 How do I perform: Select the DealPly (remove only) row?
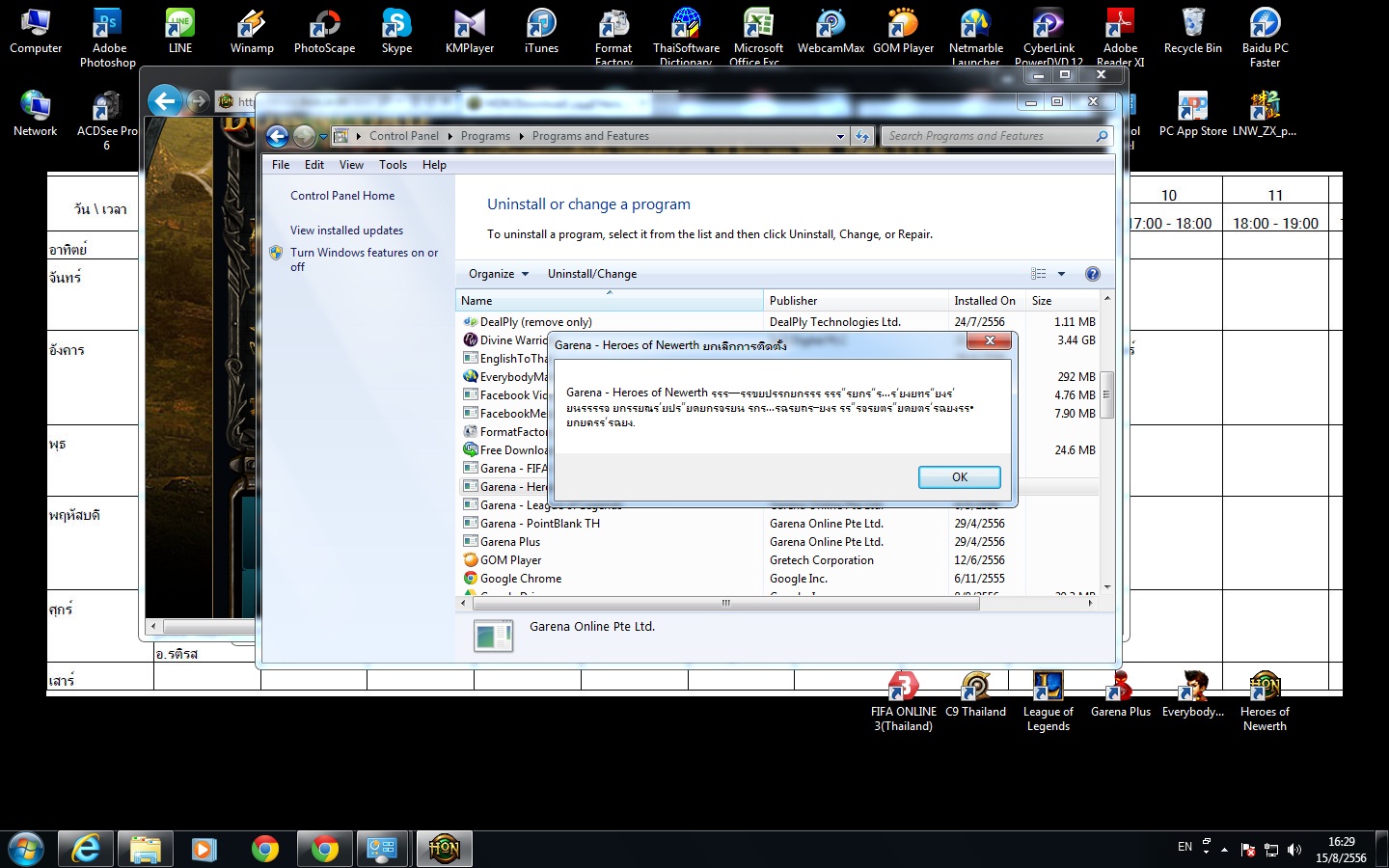tap(777, 322)
